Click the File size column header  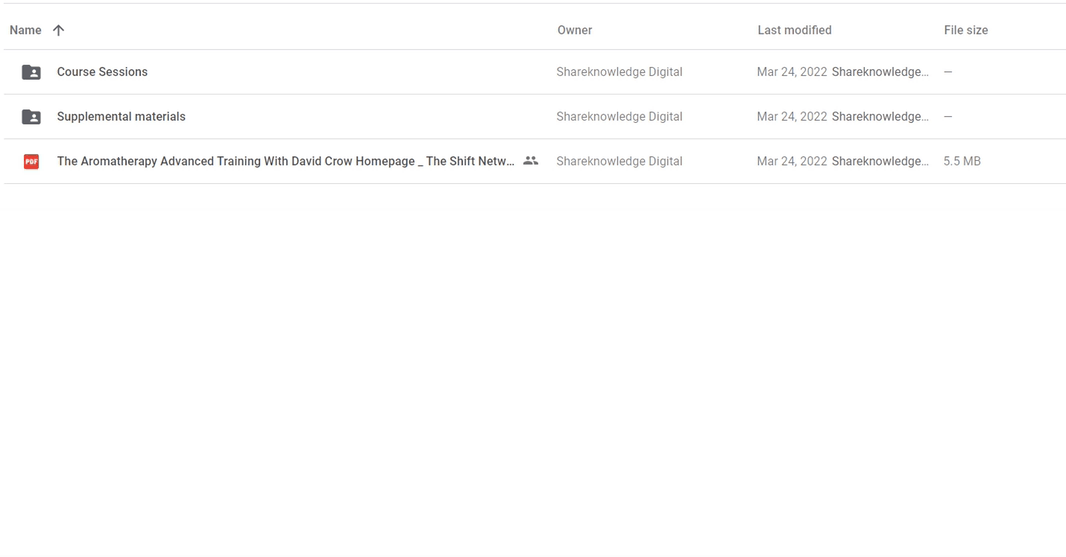click(965, 30)
